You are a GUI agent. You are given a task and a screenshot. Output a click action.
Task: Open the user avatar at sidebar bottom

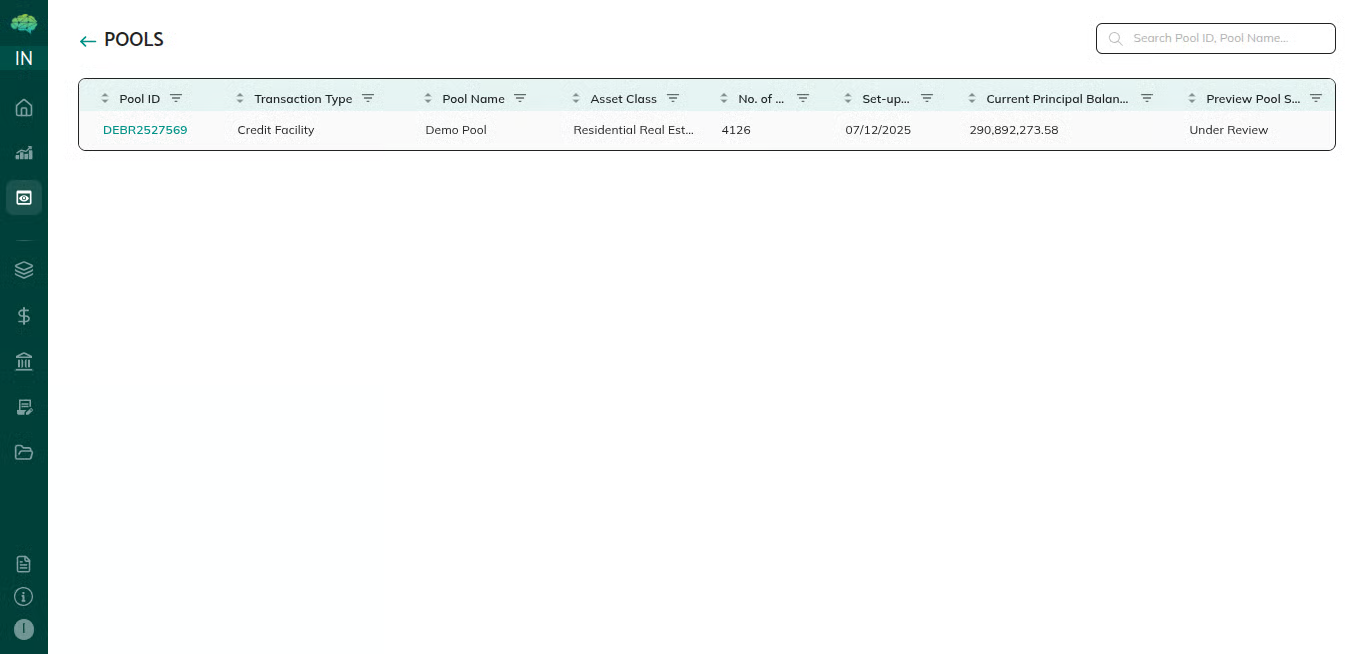click(24, 629)
